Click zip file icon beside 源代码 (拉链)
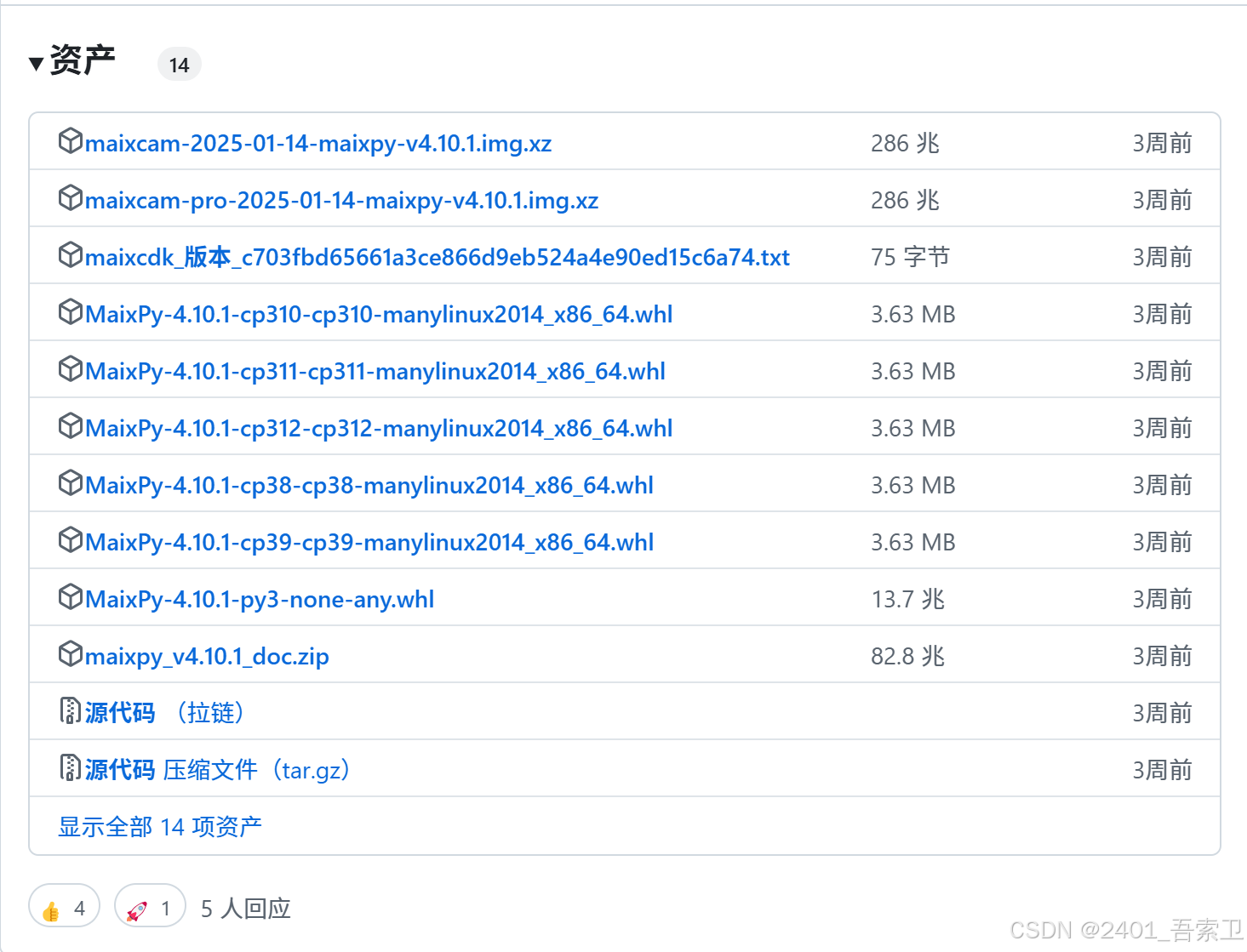The width and height of the screenshot is (1247, 952). pyautogui.click(x=70, y=710)
